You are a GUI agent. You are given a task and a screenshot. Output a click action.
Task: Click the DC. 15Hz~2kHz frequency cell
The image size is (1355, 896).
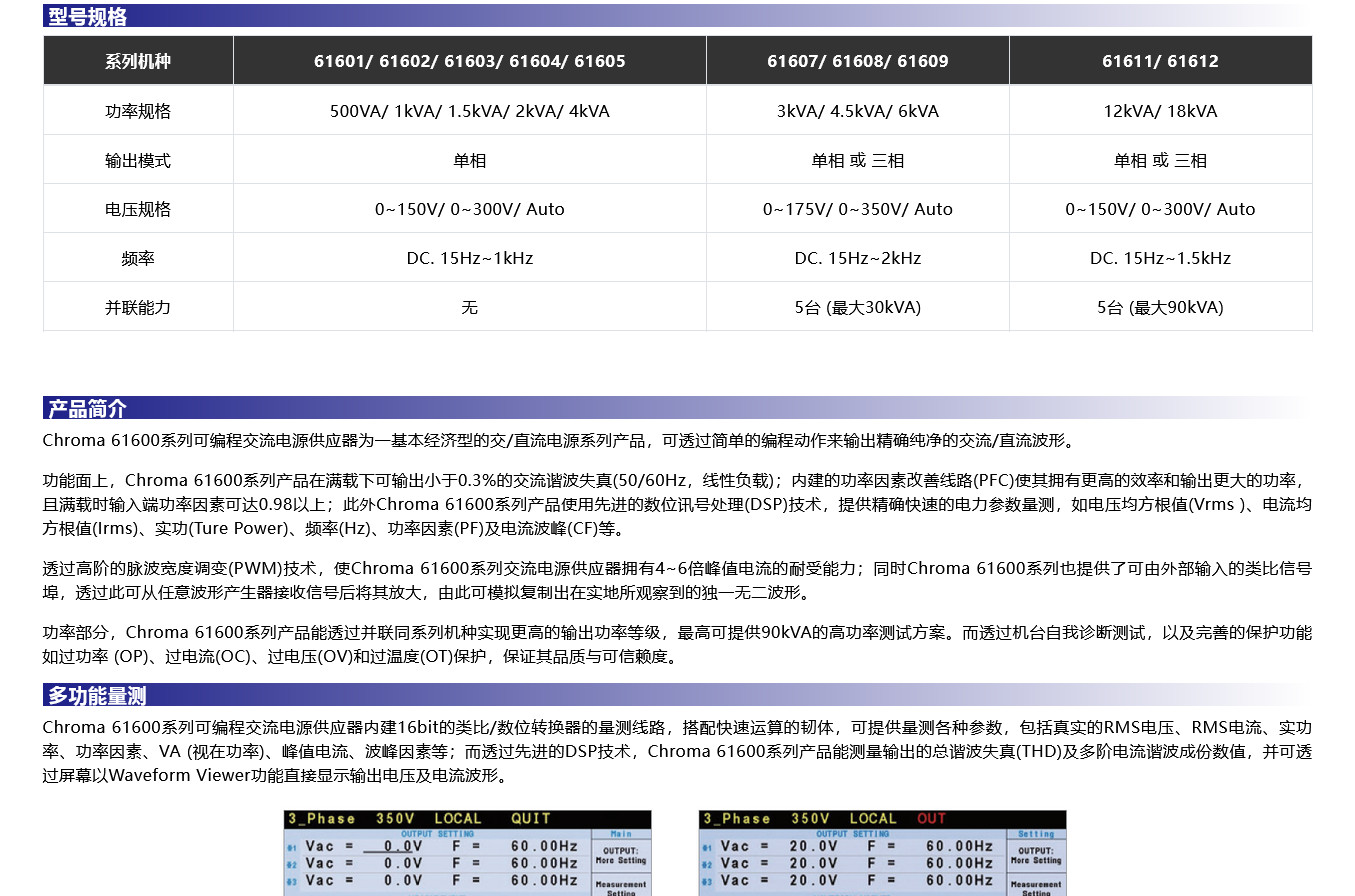[857, 258]
